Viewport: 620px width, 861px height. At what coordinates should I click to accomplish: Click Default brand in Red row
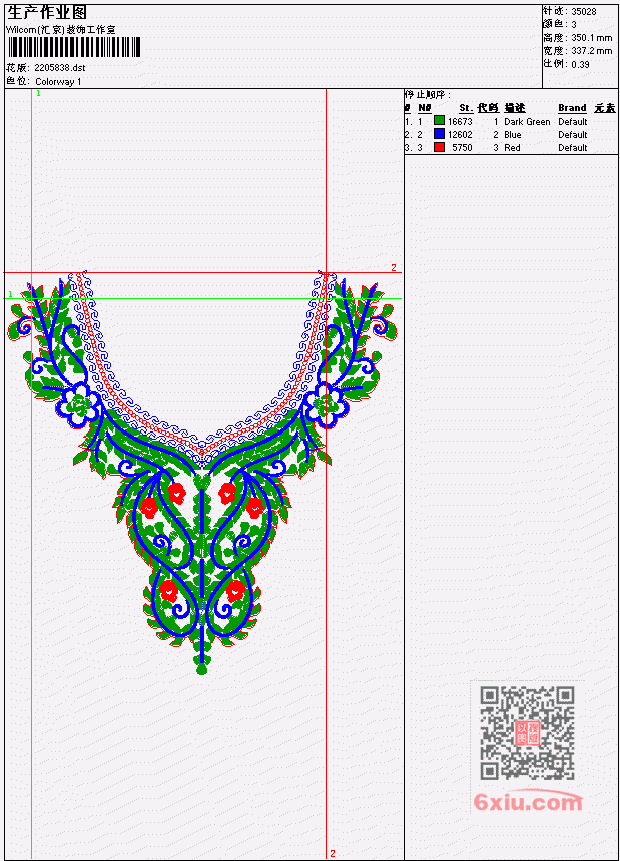click(573, 148)
